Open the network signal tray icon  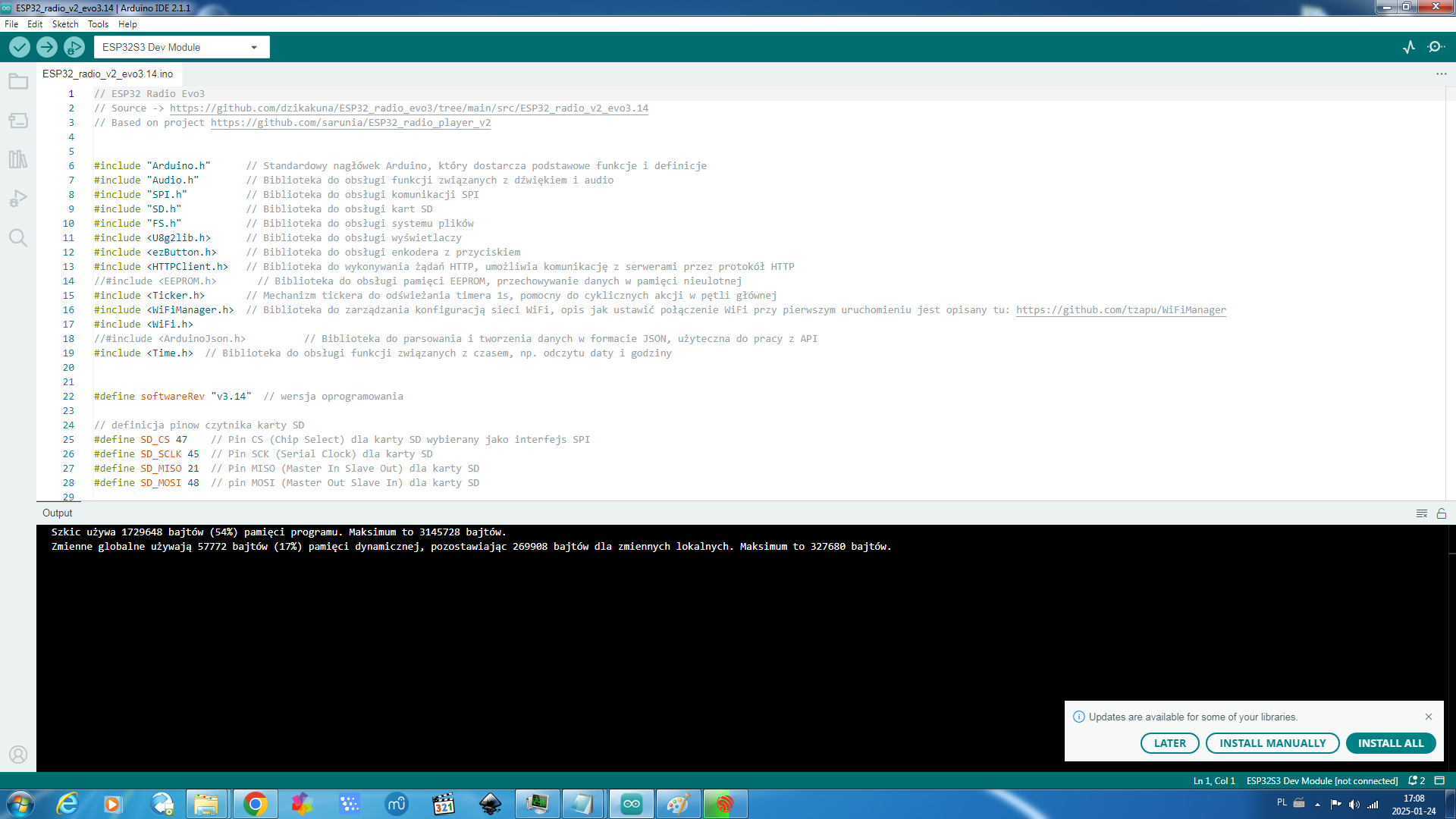tap(1373, 805)
